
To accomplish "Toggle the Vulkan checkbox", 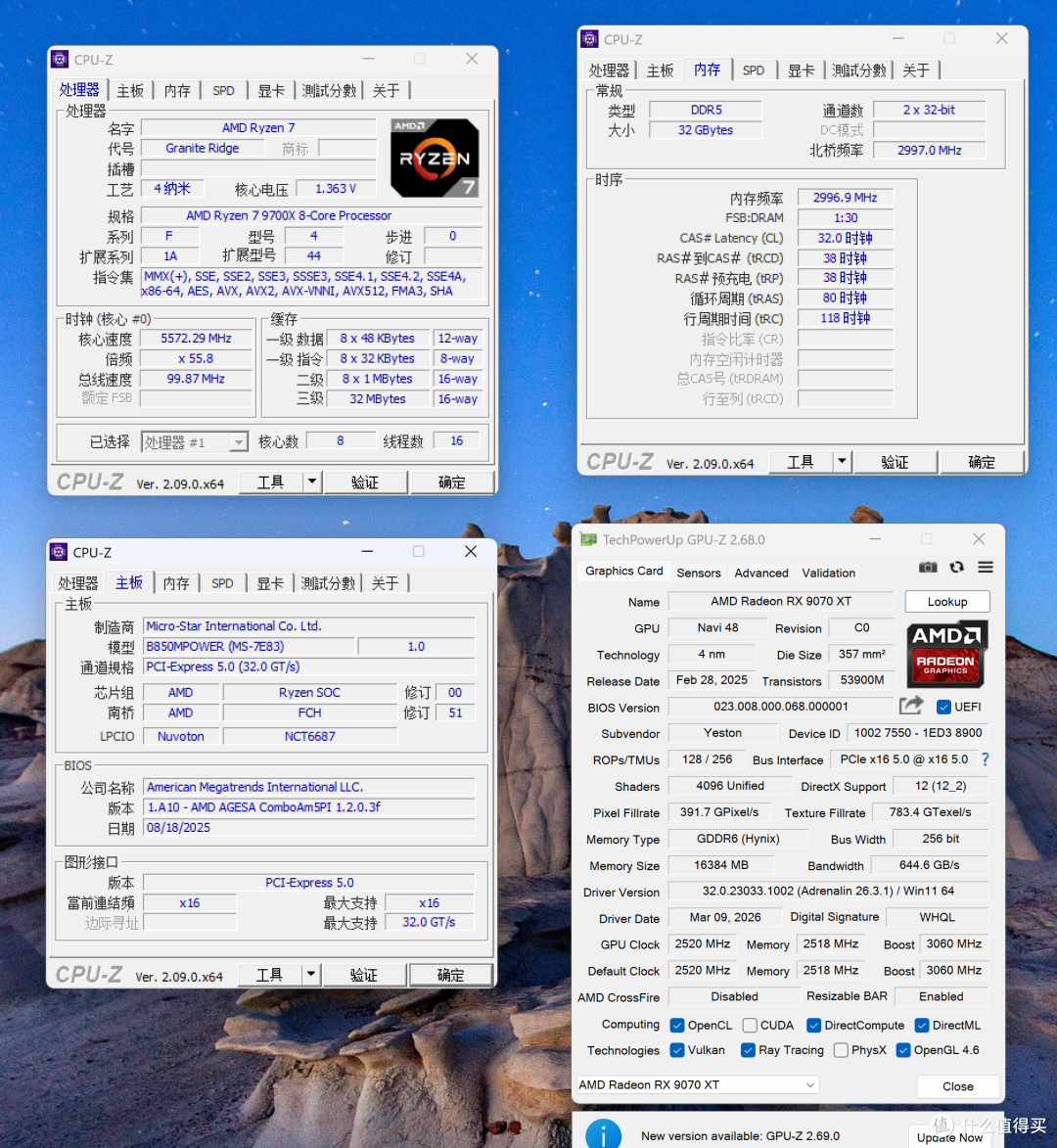I will tap(677, 1050).
